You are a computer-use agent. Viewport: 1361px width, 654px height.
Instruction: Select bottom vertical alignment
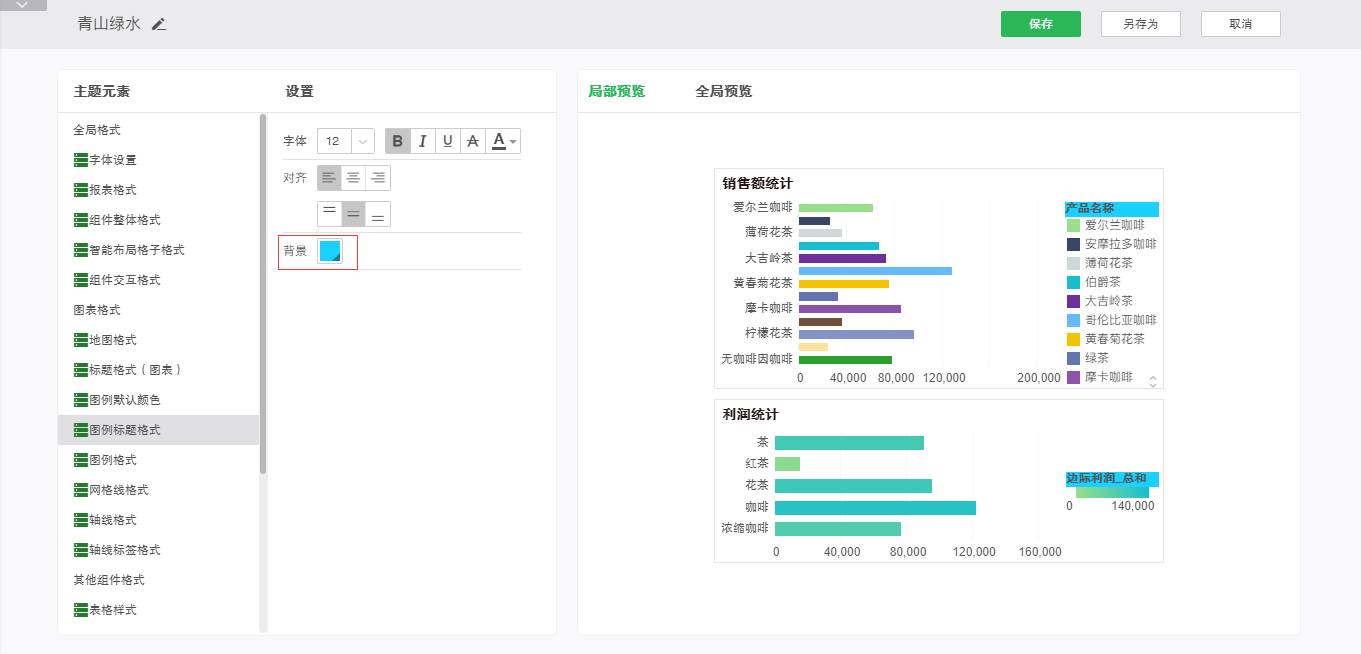tap(378, 214)
